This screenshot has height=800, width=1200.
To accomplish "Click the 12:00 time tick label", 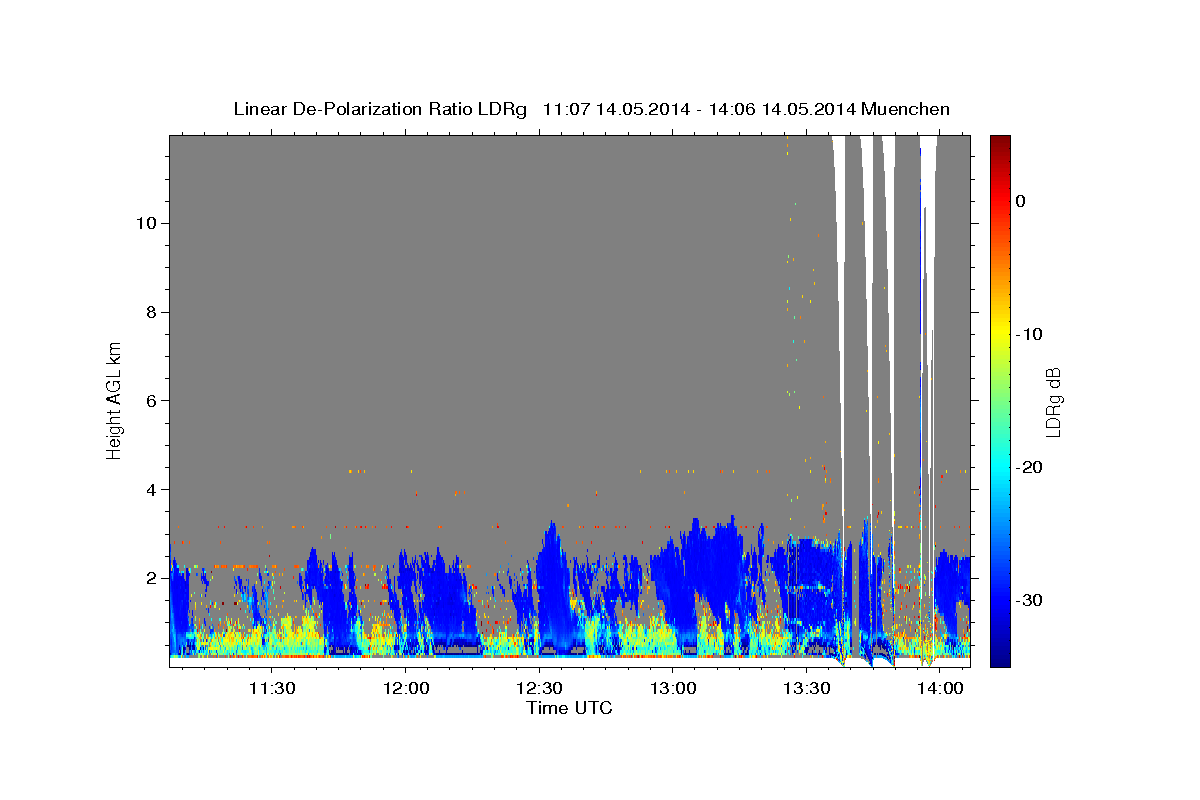I will (x=406, y=688).
